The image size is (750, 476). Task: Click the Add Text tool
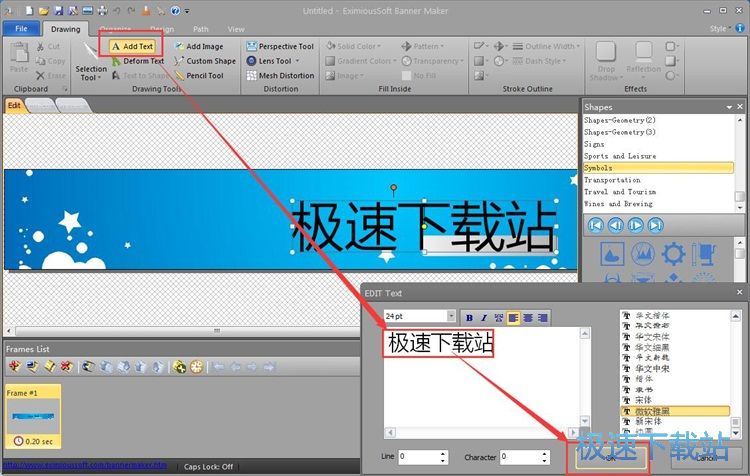[132, 46]
